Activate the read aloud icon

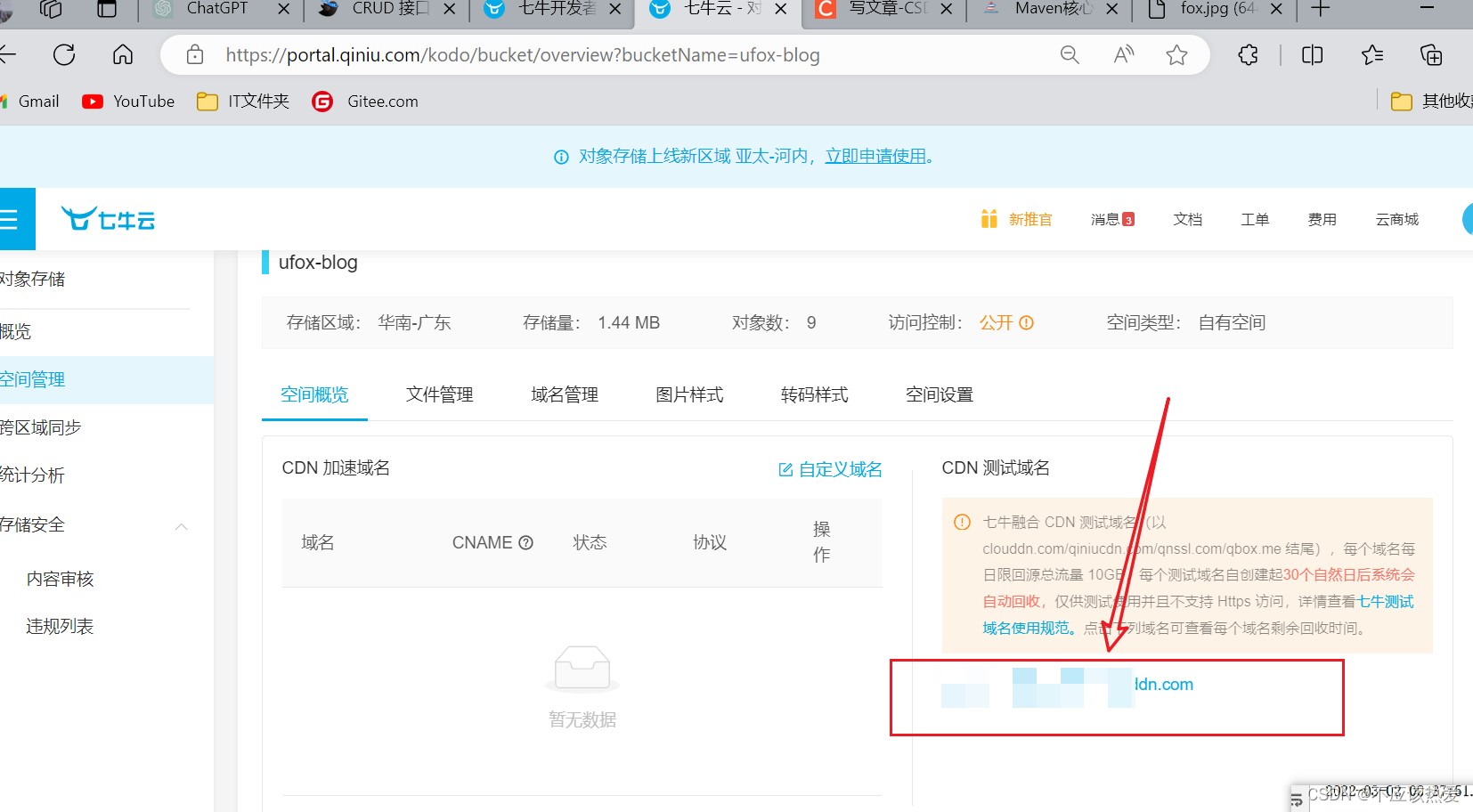[1124, 55]
